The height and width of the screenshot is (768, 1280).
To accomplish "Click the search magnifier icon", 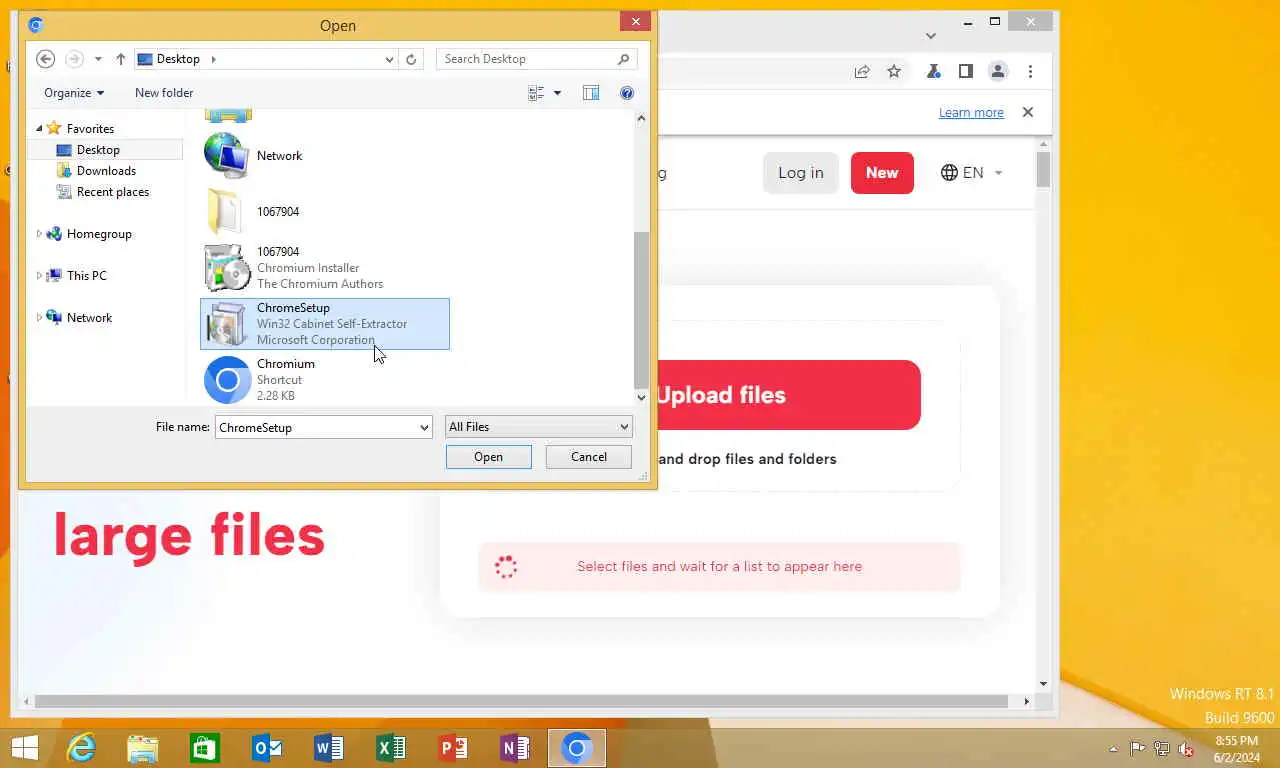I will [623, 59].
